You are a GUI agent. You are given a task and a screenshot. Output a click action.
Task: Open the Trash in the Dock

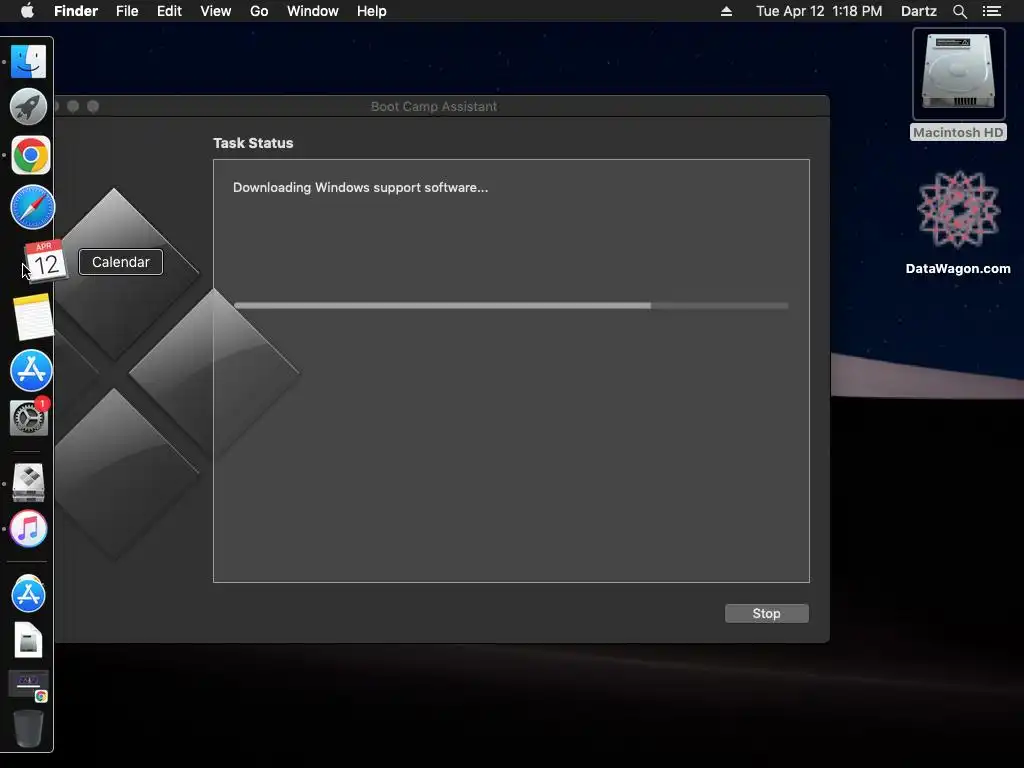28,728
